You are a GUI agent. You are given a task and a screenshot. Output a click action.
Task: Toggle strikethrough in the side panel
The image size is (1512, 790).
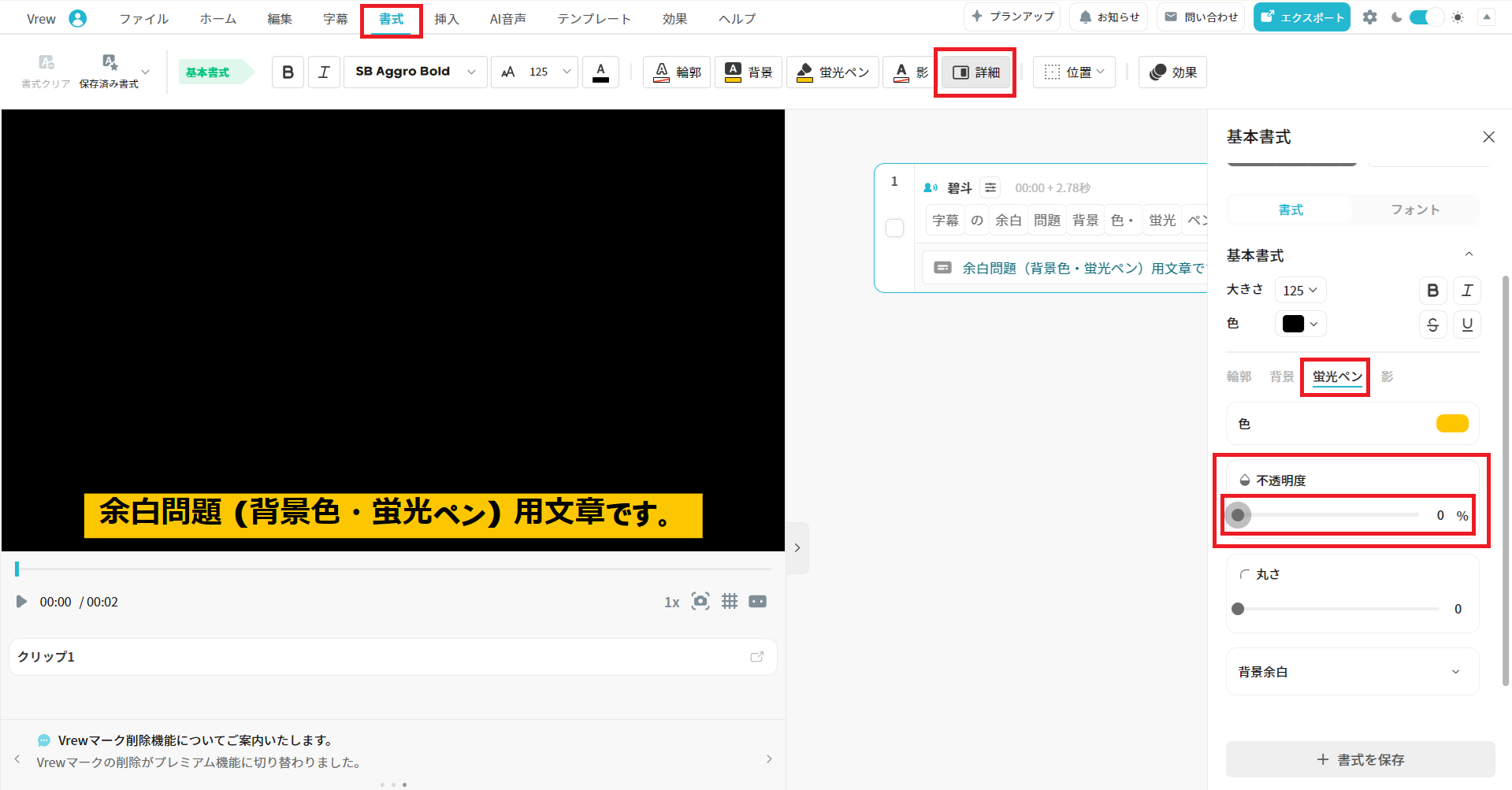(x=1433, y=324)
